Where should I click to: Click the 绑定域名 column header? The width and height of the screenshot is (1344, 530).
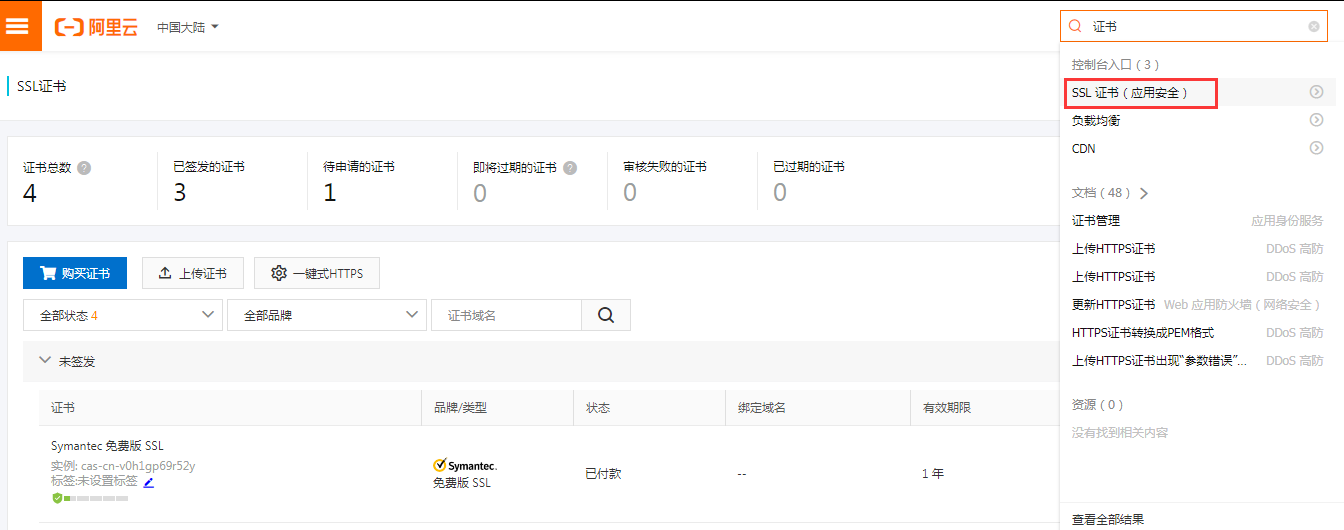761,408
